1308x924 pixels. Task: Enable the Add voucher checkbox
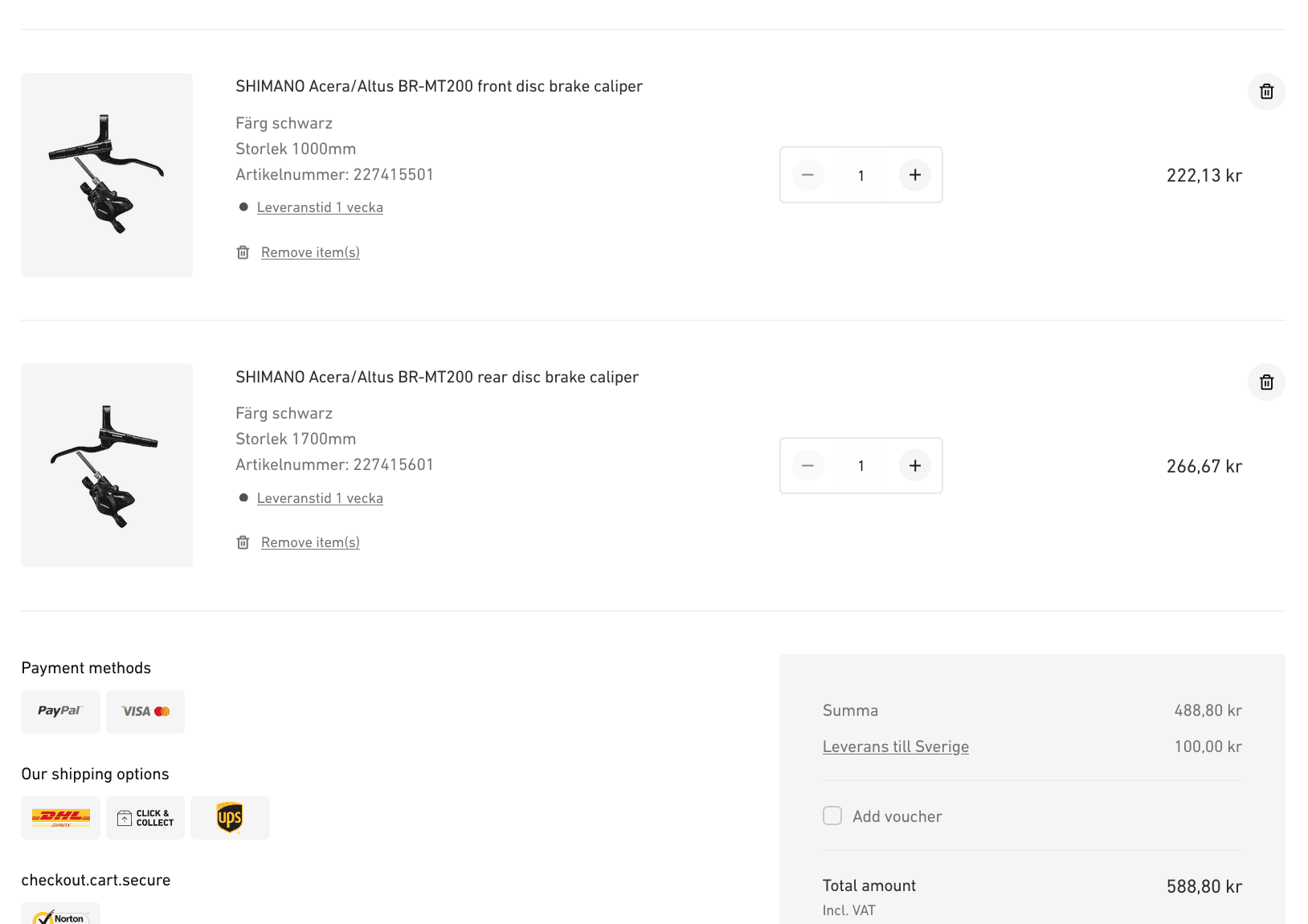[832, 816]
